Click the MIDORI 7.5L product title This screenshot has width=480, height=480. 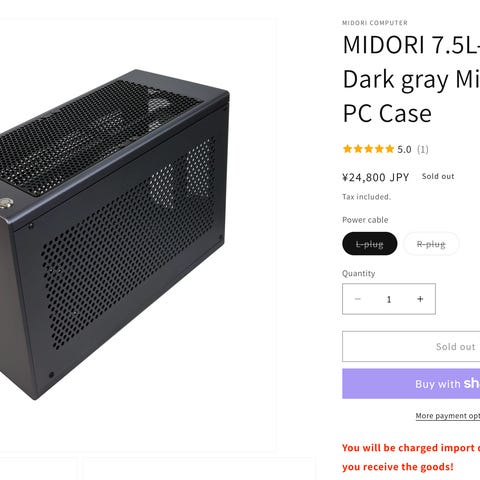click(411, 79)
